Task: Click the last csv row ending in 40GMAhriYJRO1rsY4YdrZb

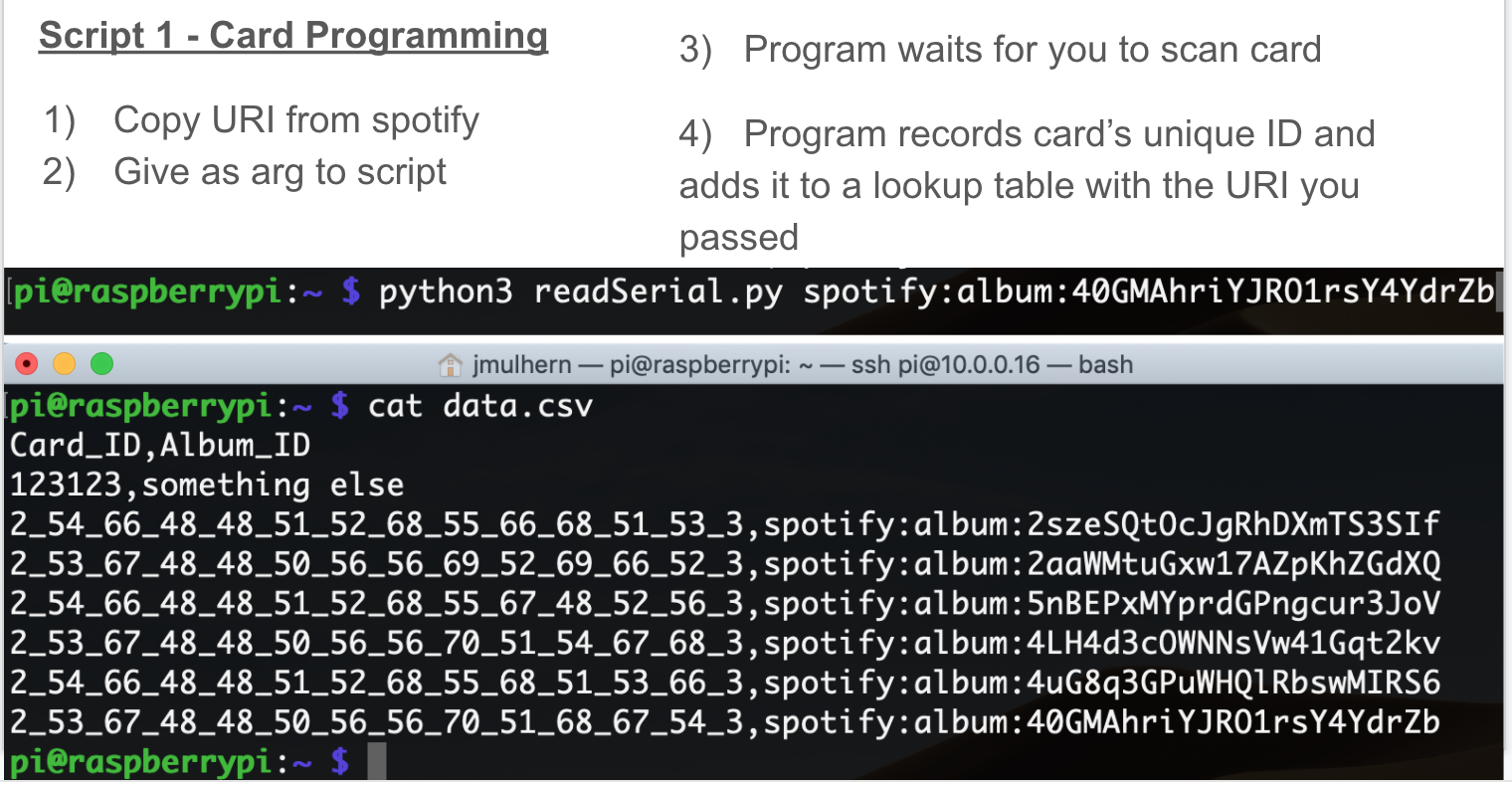Action: tap(724, 722)
